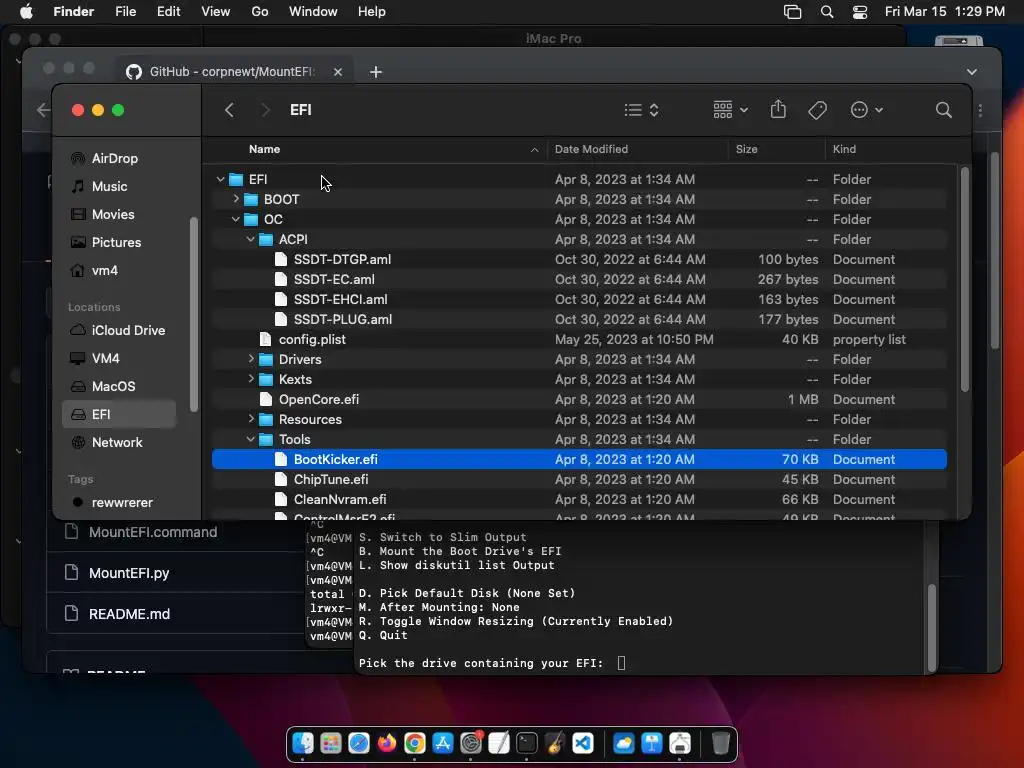1024x768 pixels.
Task: Click the Finder file list scrollbar
Action: pos(965,280)
